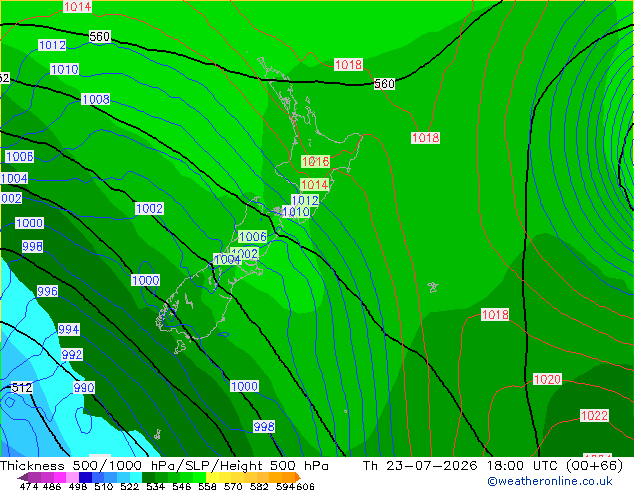Click the legend value 486
The width and height of the screenshot is (634, 490).
(52, 486)
